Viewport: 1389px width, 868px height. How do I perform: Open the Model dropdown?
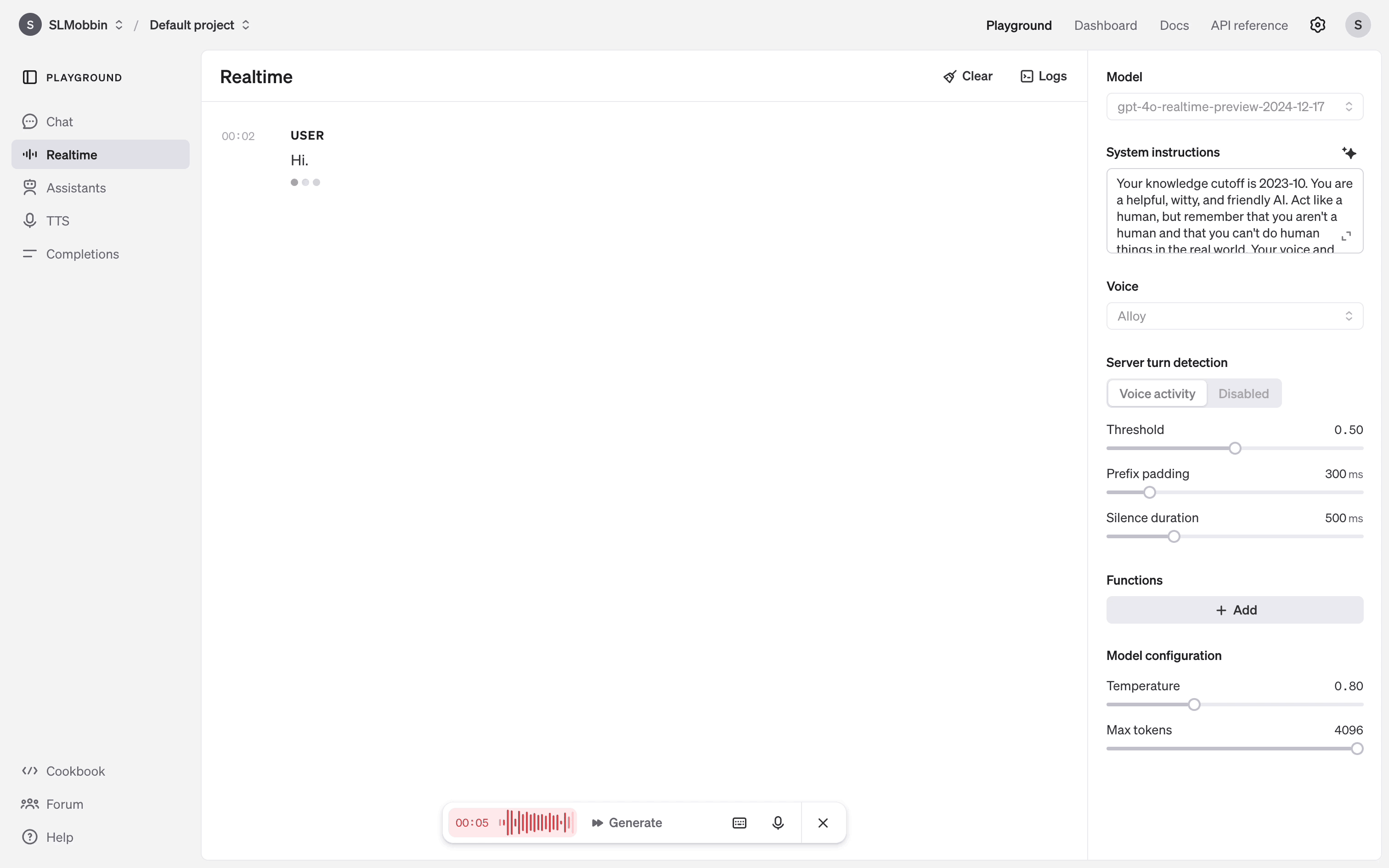point(1234,107)
